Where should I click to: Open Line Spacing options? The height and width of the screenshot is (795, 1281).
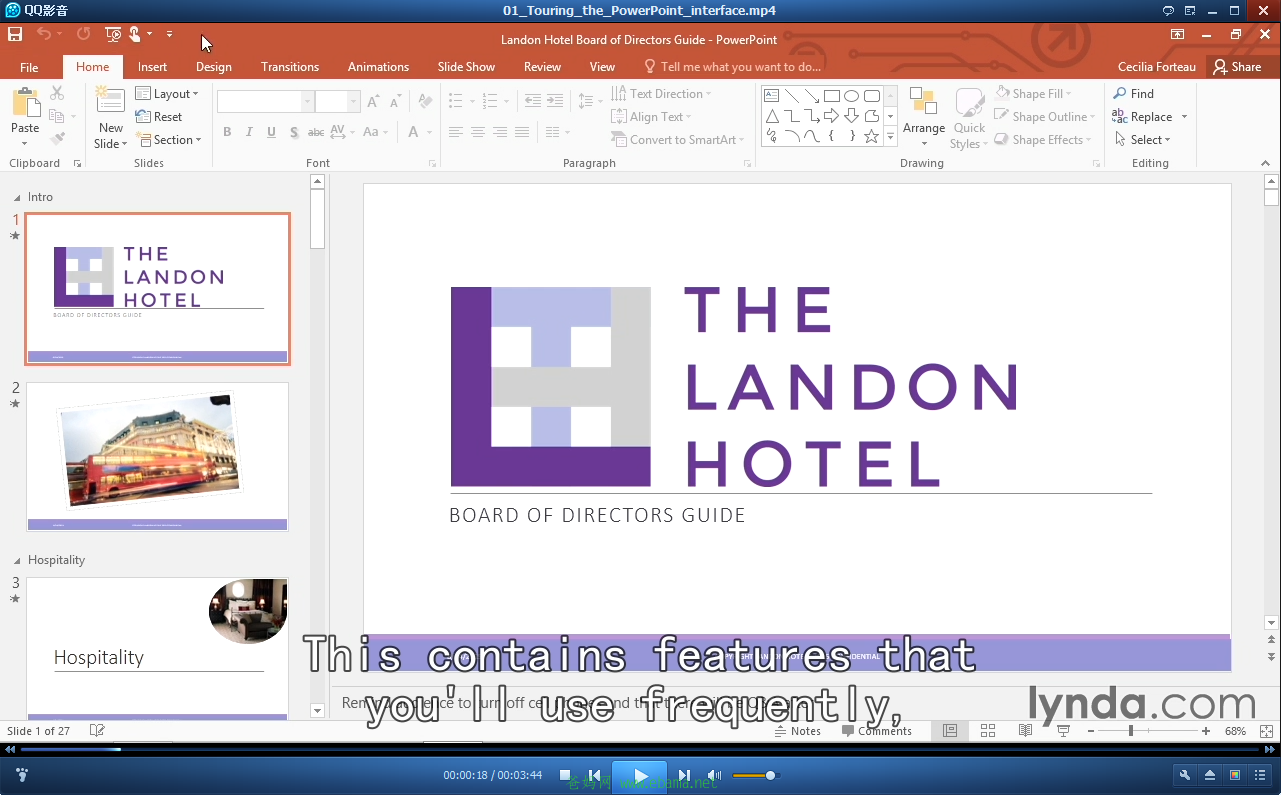[x=590, y=101]
